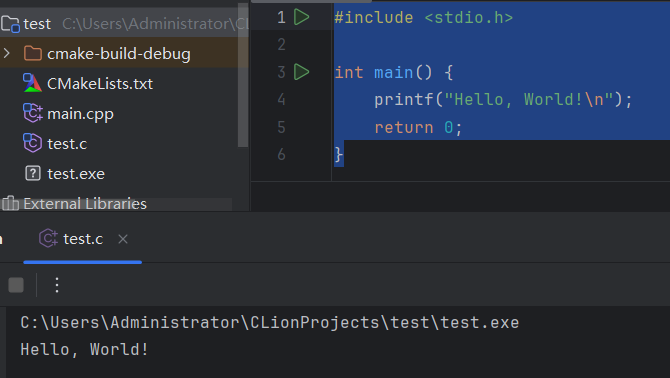Click line number 5 in the gutter
This screenshot has height=378, width=670.
[x=281, y=127]
